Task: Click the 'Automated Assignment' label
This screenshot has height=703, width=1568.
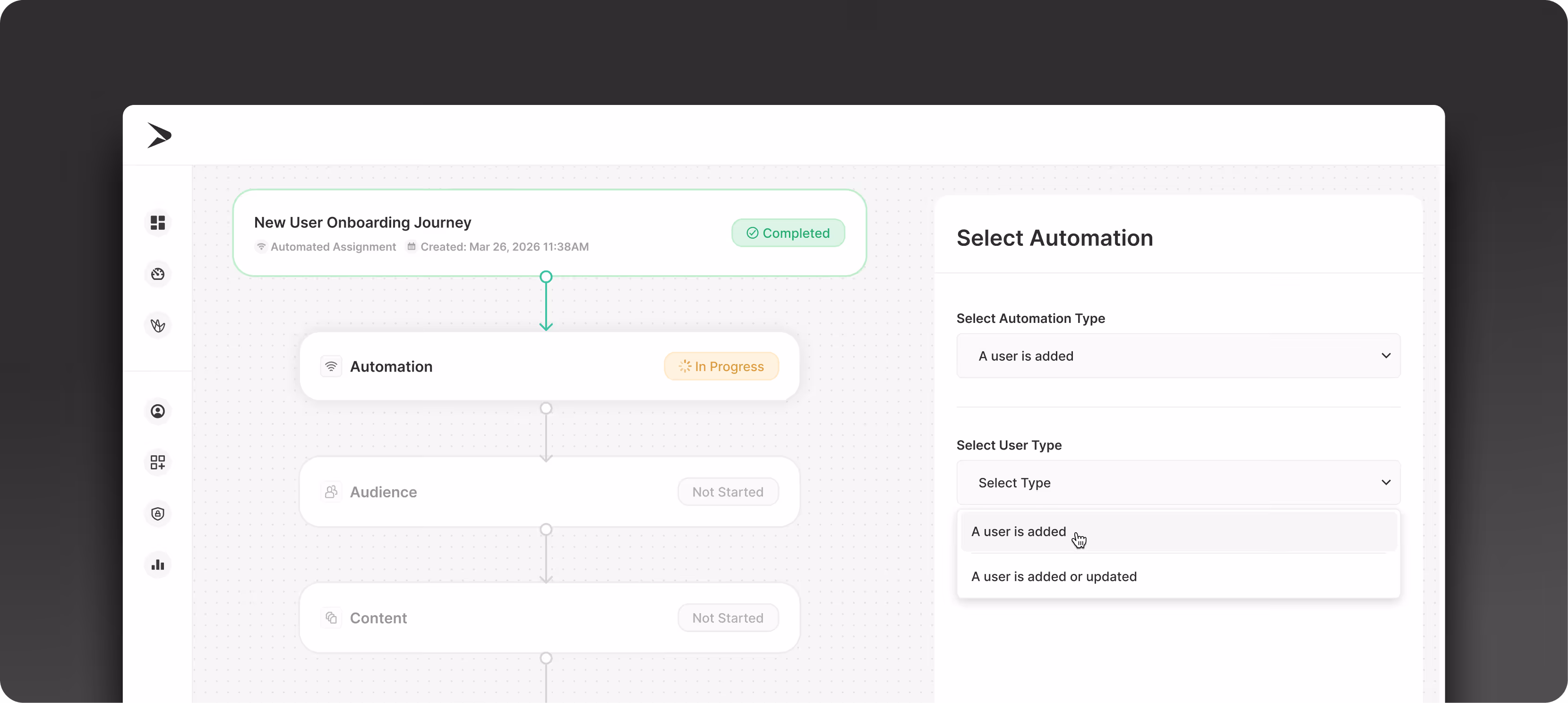Action: 333,247
